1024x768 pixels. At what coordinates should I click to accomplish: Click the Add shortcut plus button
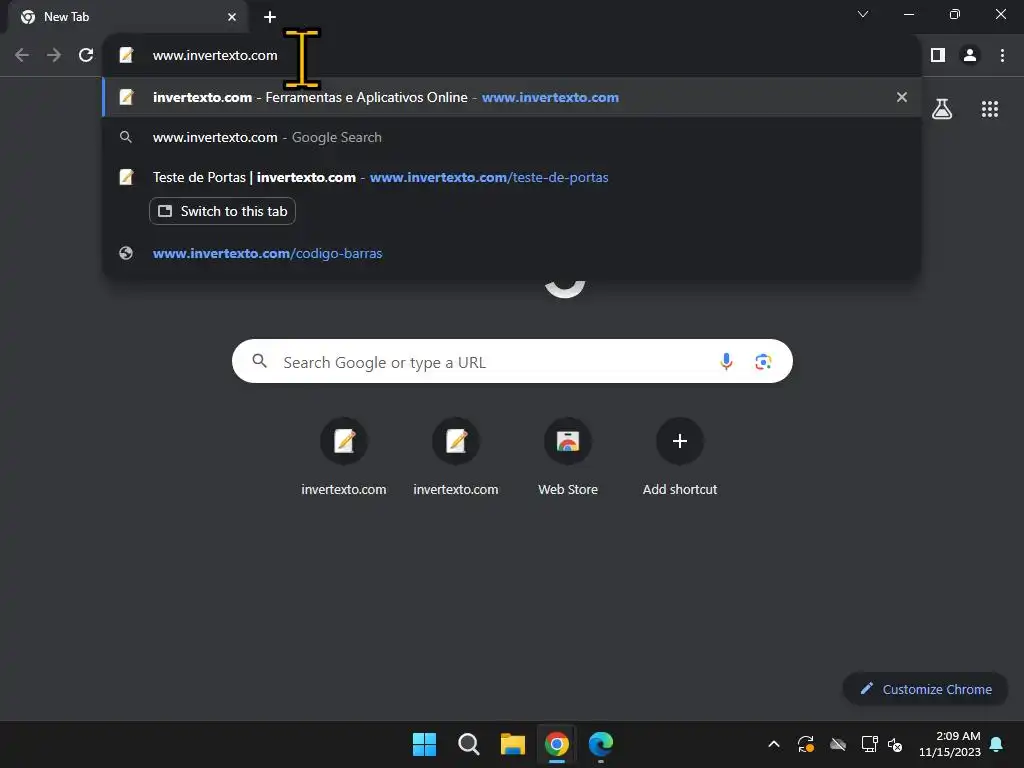(x=680, y=441)
